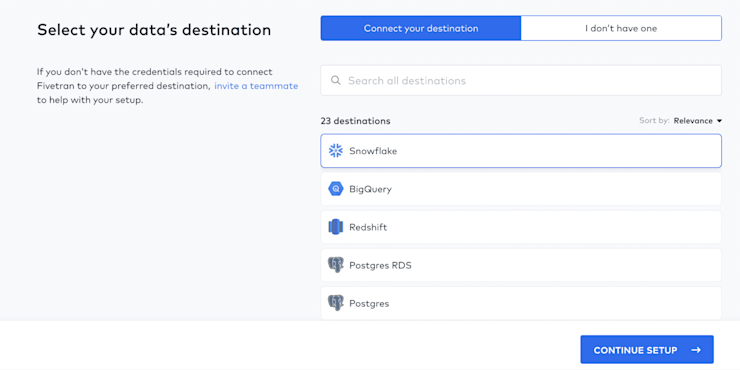
Task: Choose the BigQuery label text
Action: [x=370, y=189]
